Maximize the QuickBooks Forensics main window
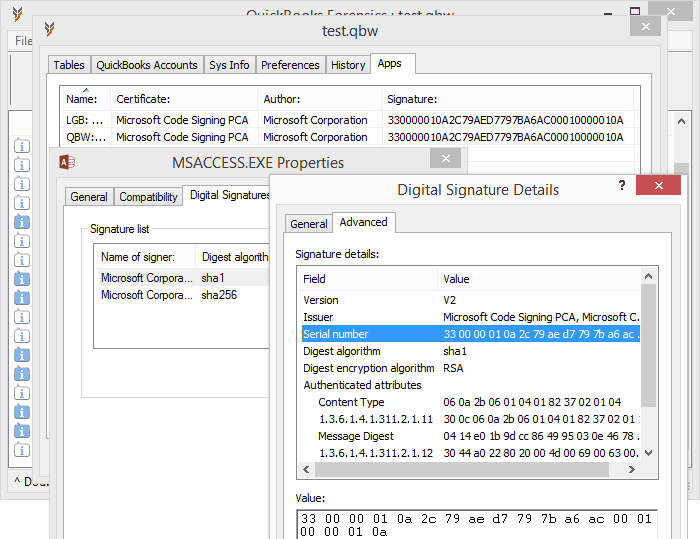 [x=635, y=11]
